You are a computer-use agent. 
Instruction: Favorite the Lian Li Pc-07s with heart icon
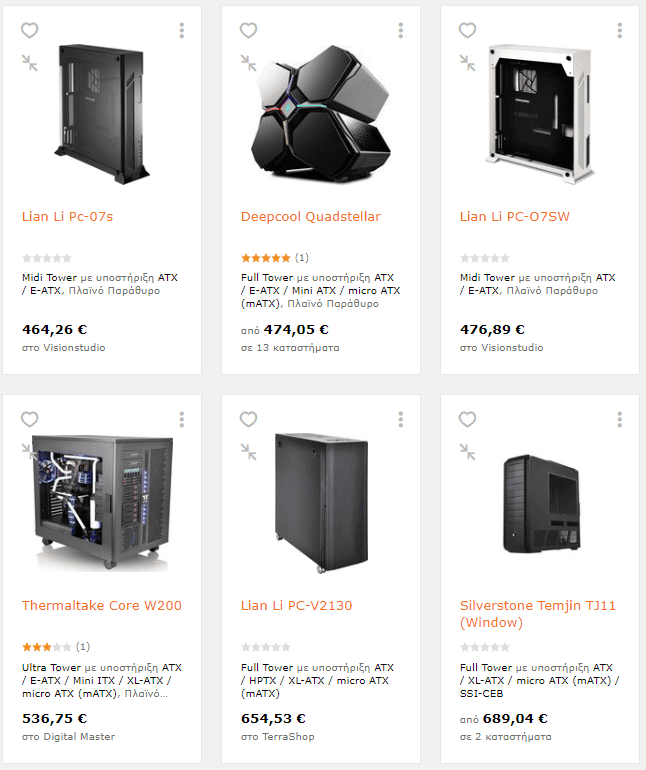[29, 30]
